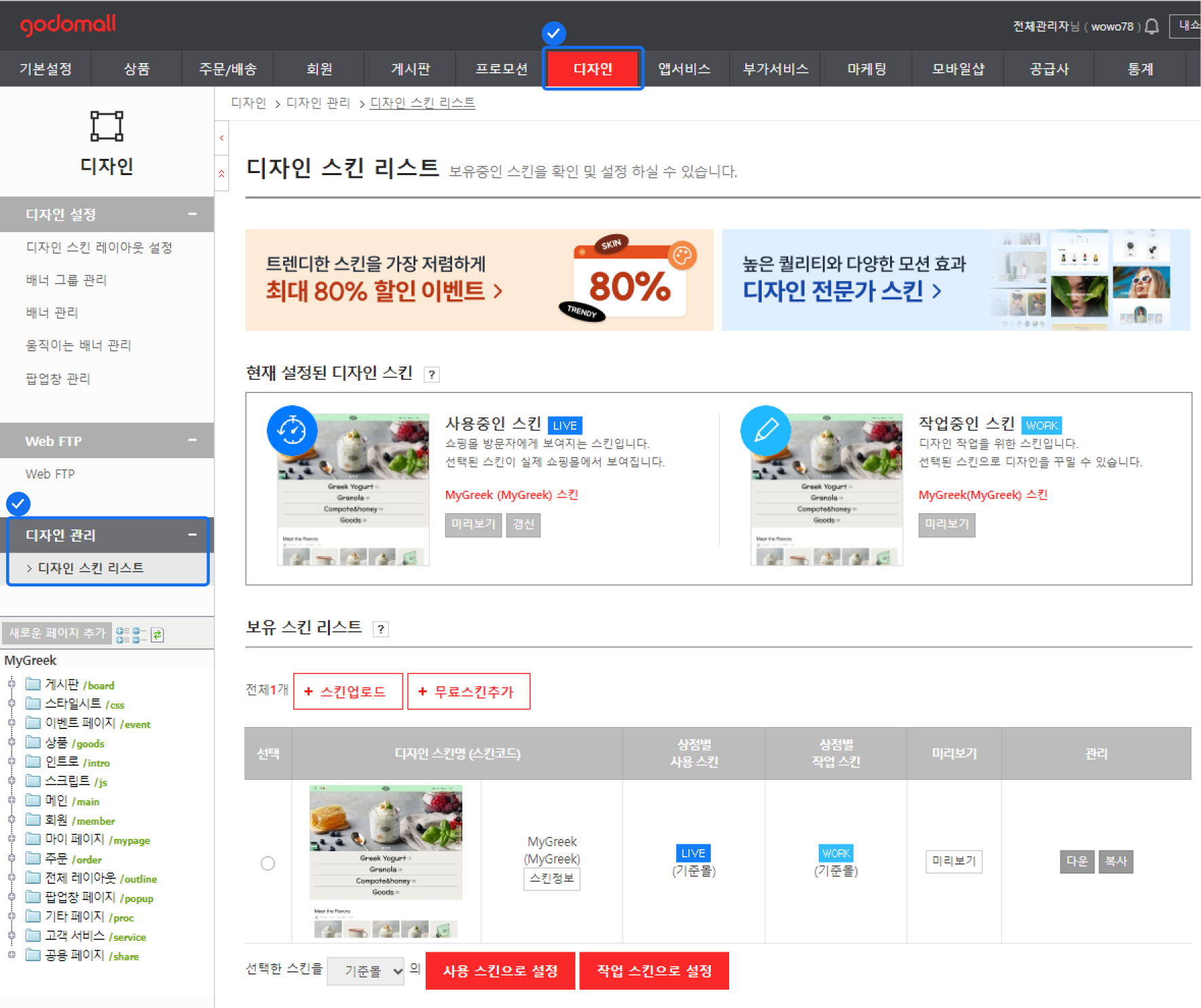The height and width of the screenshot is (1008, 1201).
Task: Click the 80% discount event banner
Action: 479,280
